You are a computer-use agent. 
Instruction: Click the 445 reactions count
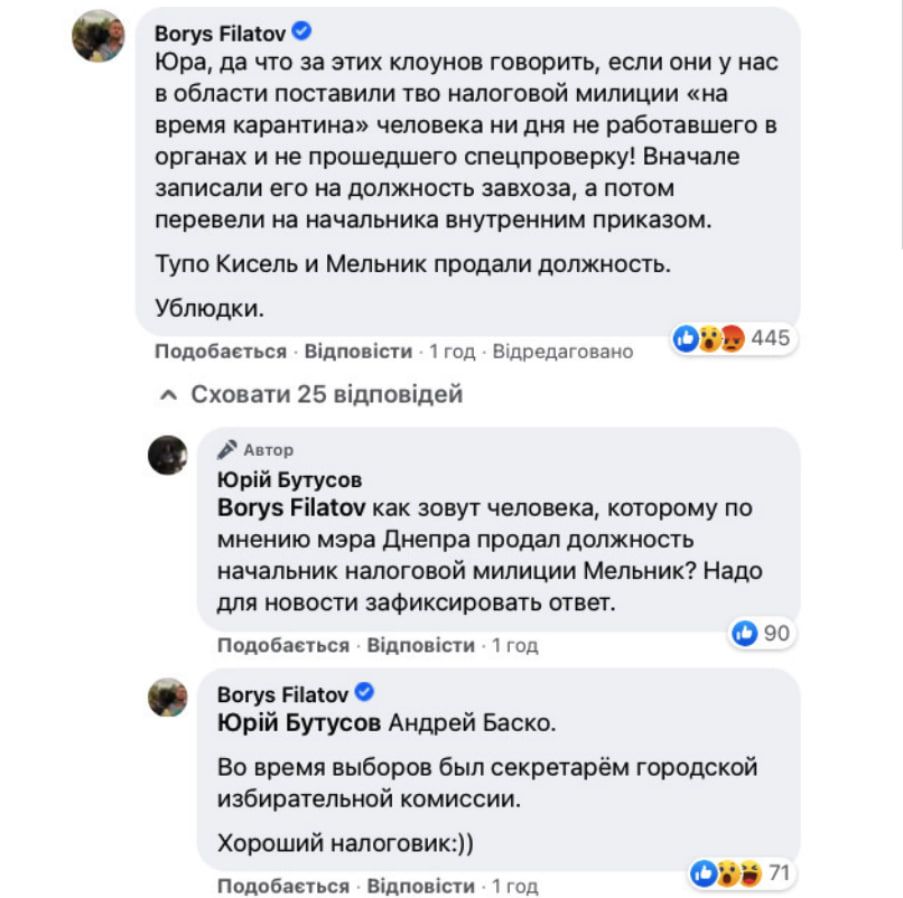(x=770, y=338)
